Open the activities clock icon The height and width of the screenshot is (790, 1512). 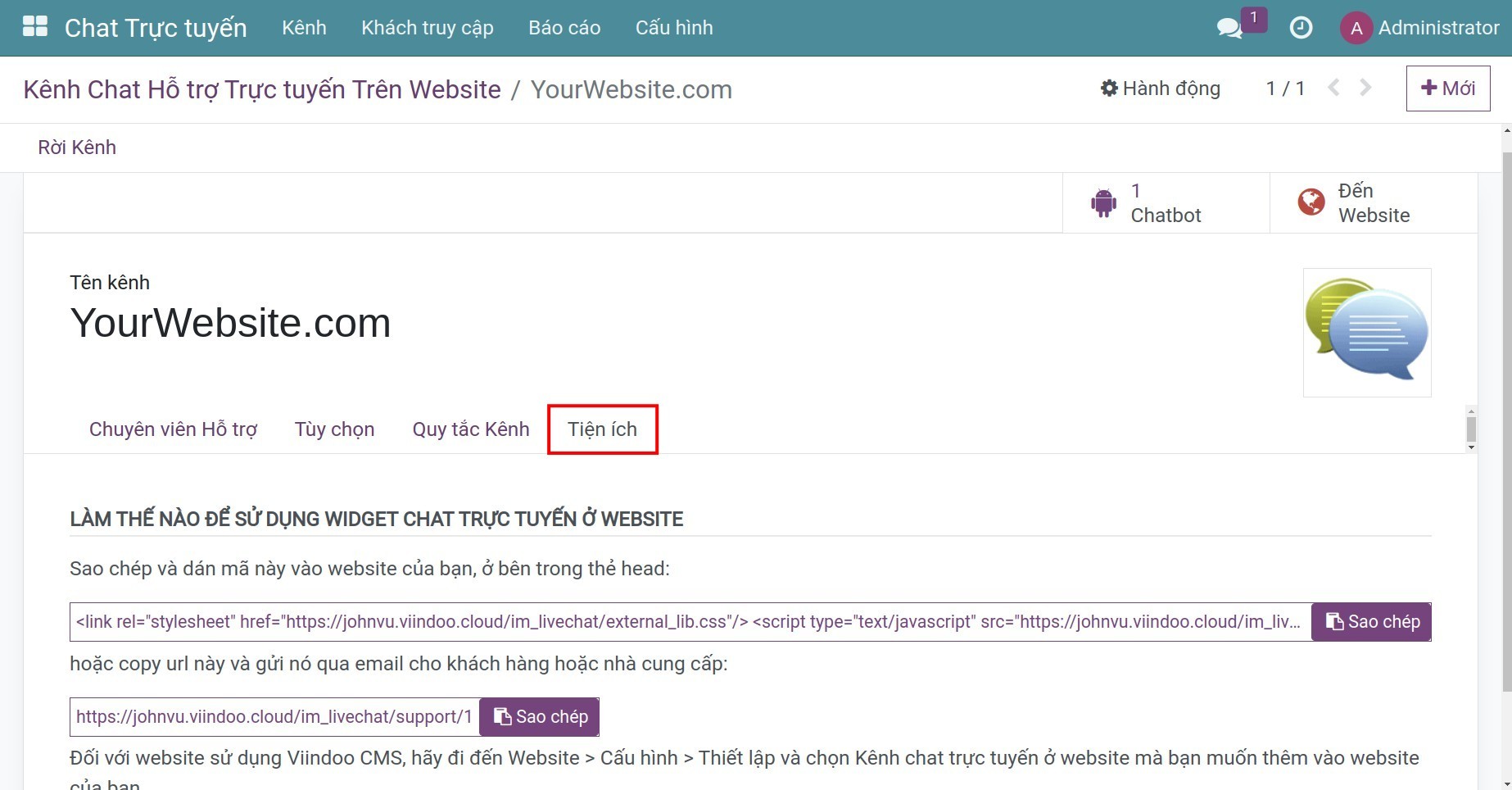(1301, 28)
